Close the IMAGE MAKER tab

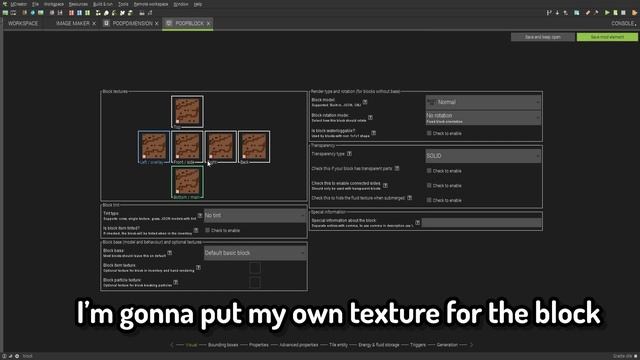point(94,24)
